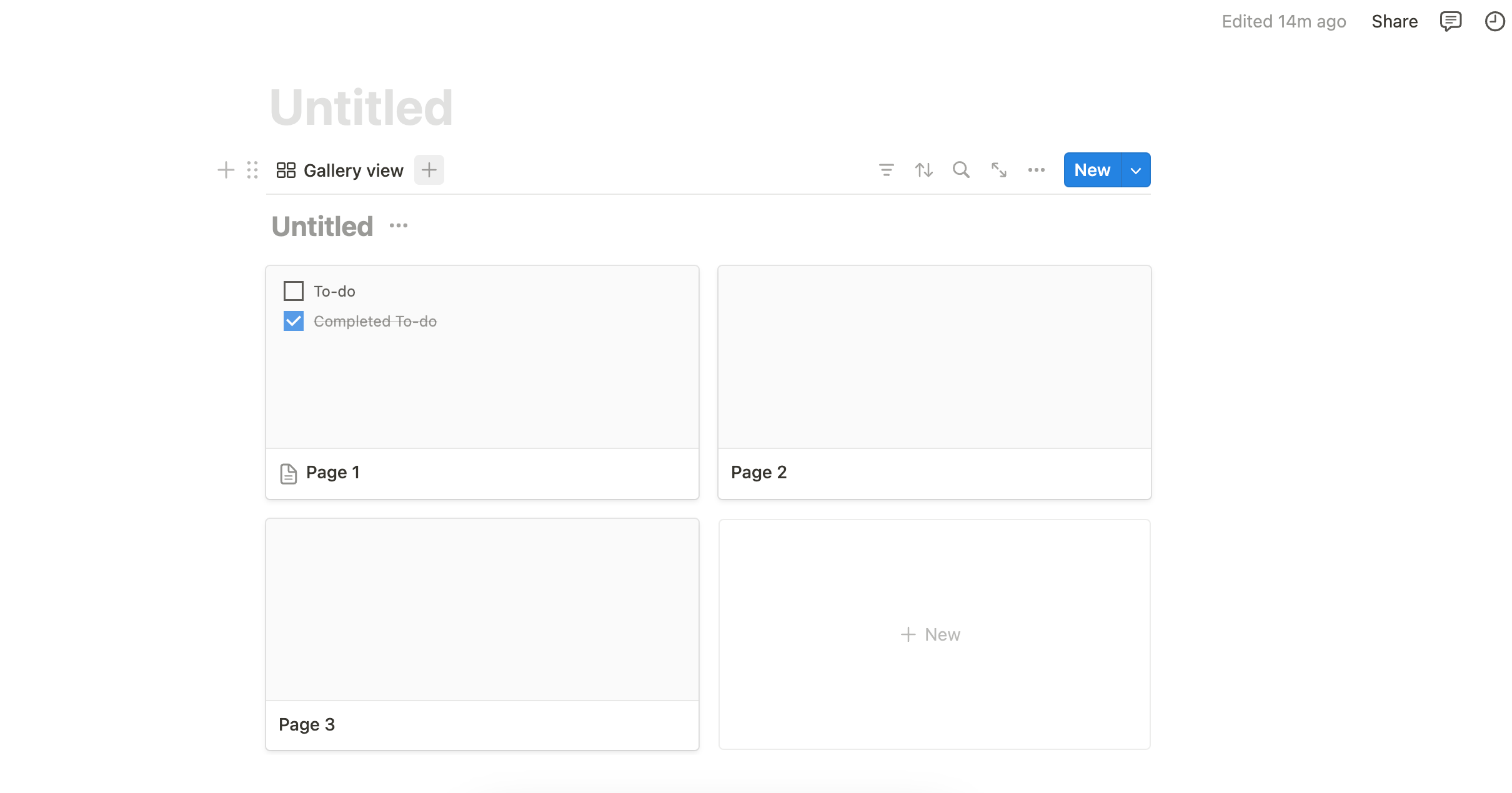Open the Page 2 gallery card
Screen dimensions: 1512x793
(934, 382)
